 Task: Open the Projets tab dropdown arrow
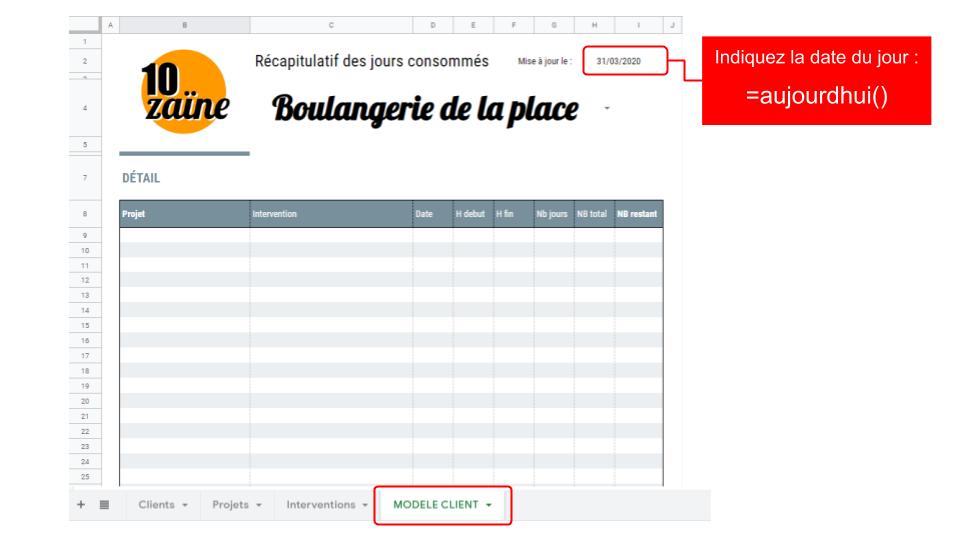point(259,505)
